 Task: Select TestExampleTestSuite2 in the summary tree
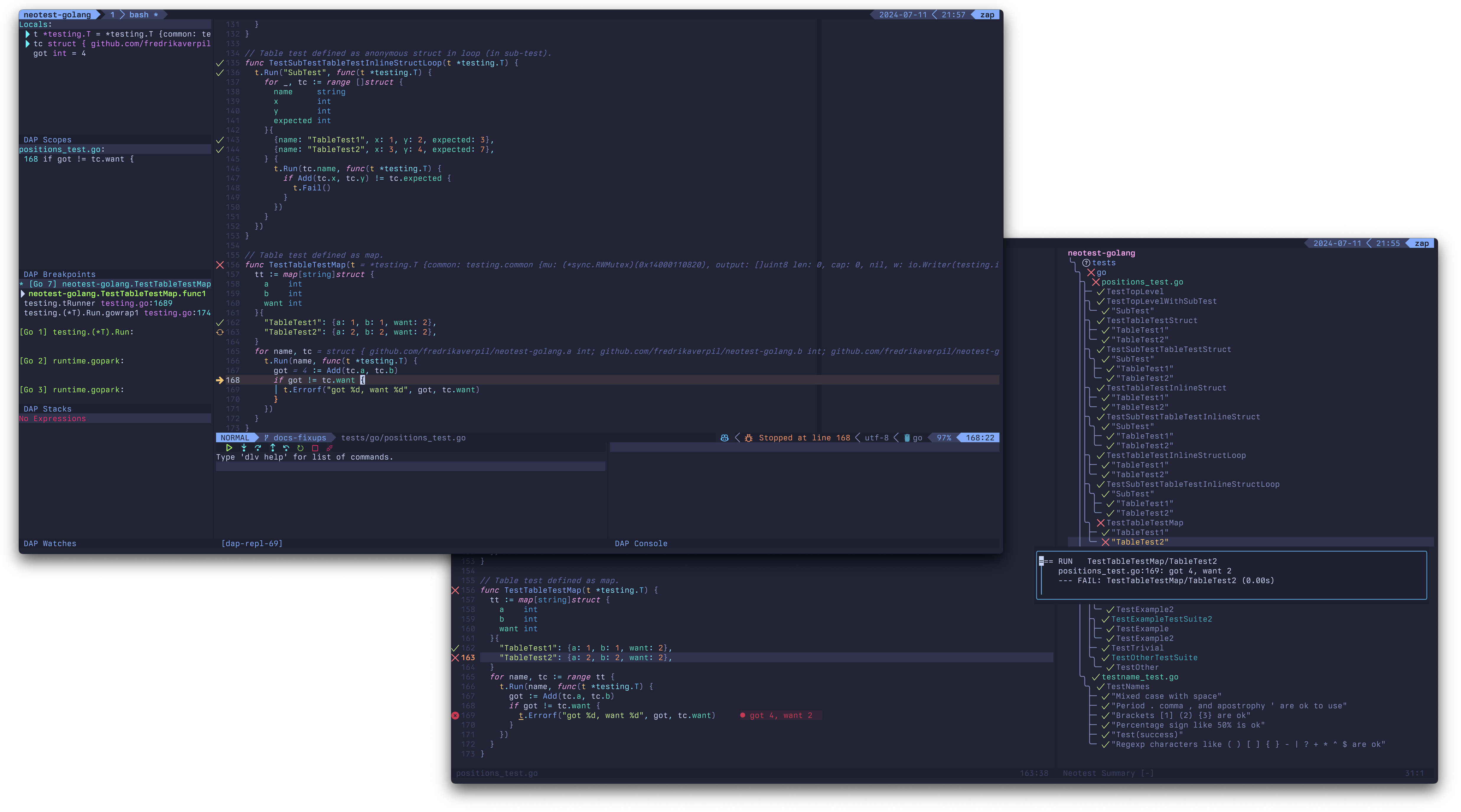(x=1161, y=619)
